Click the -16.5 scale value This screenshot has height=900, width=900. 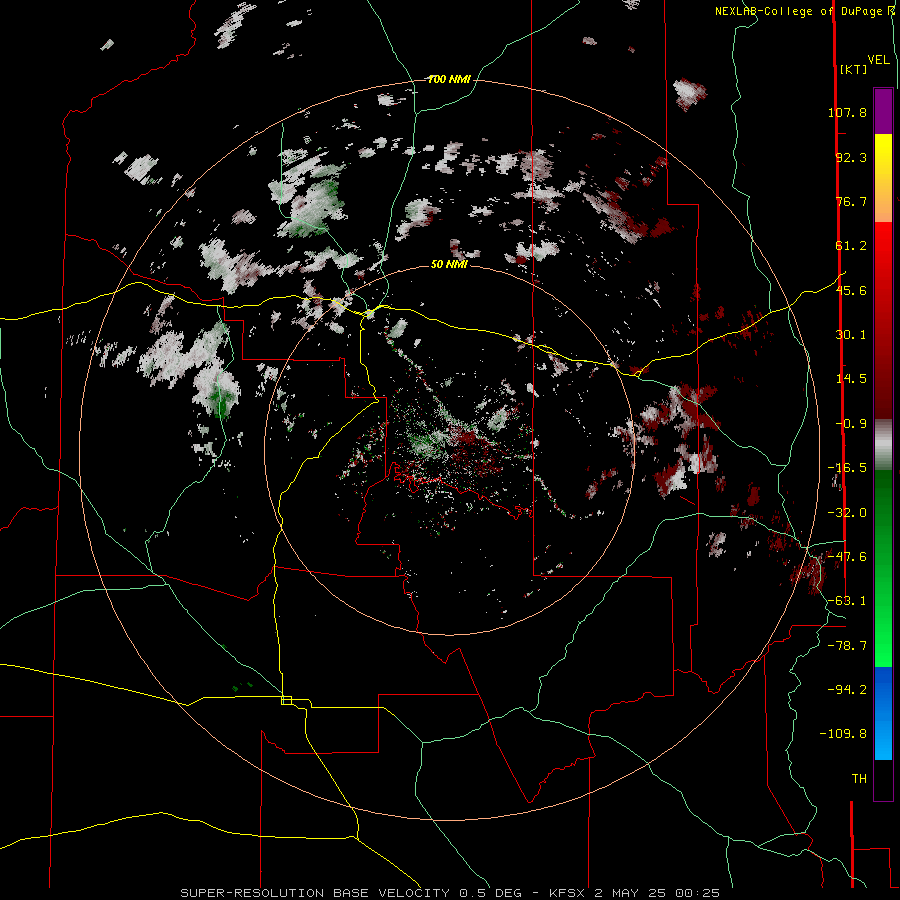(847, 468)
